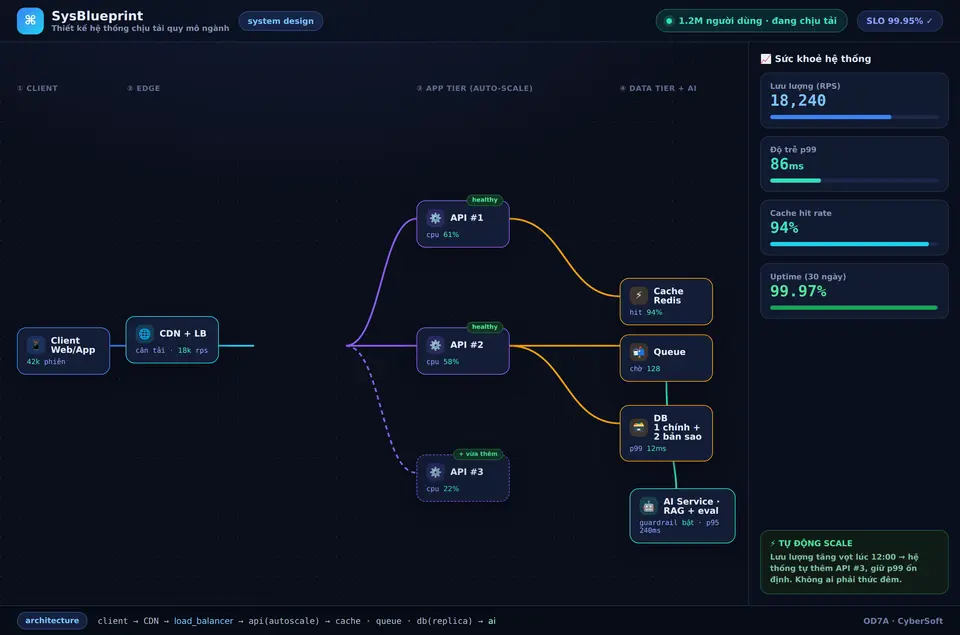The width and height of the screenshot is (960, 635).
Task: Click the healthy badge on API #1
Action: pos(484,200)
